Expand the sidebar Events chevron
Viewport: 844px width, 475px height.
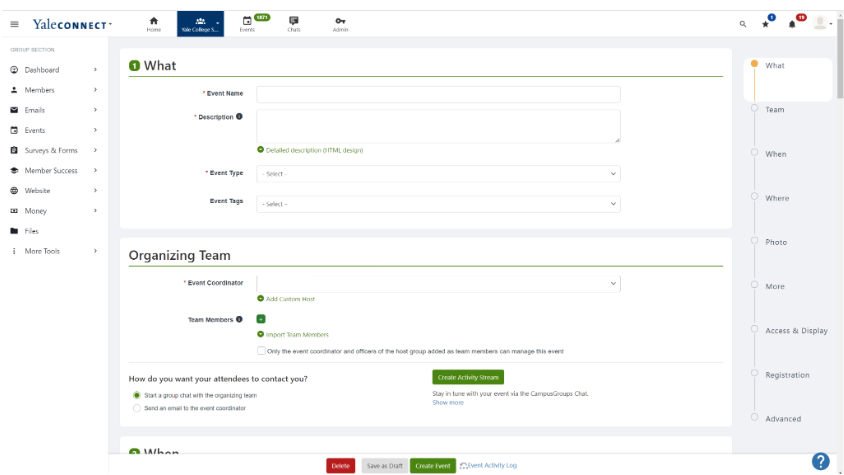pyautogui.click(x=95, y=130)
